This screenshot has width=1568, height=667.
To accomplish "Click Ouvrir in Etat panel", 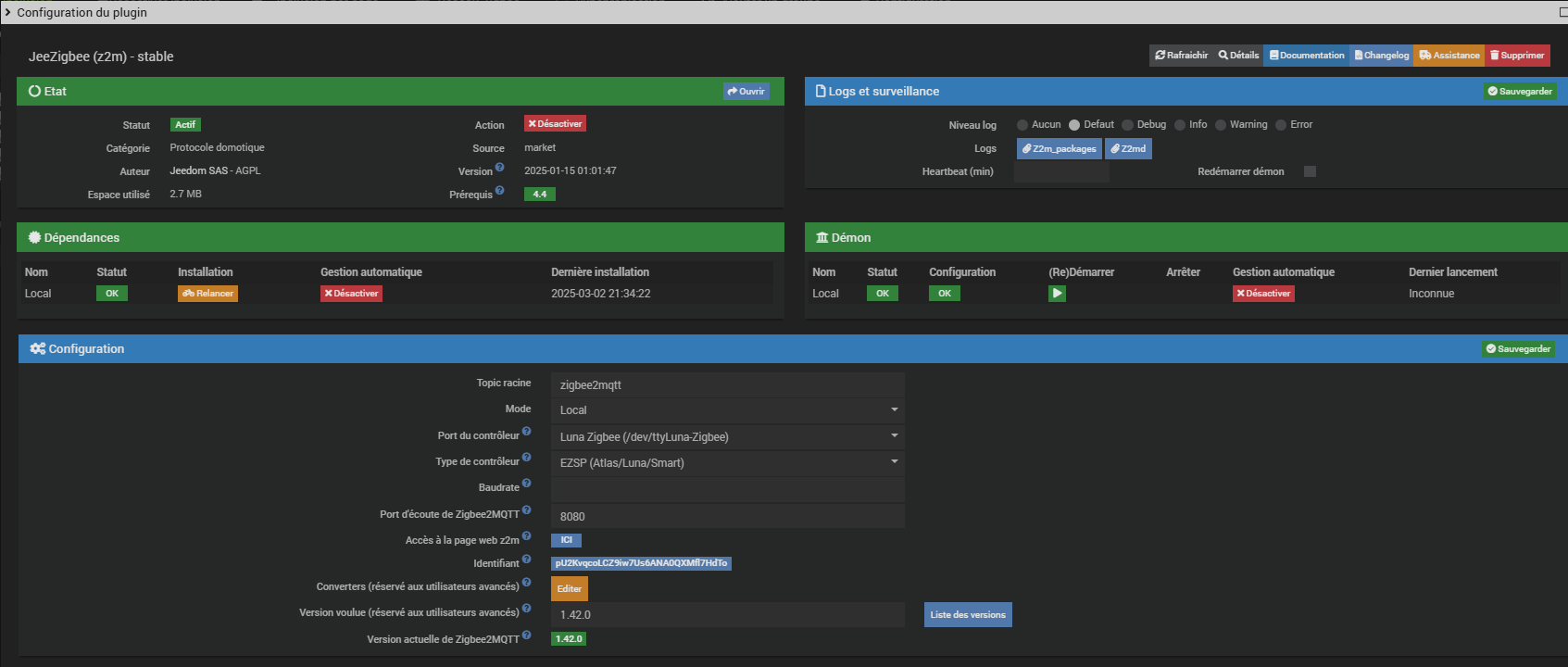I will coord(746,92).
